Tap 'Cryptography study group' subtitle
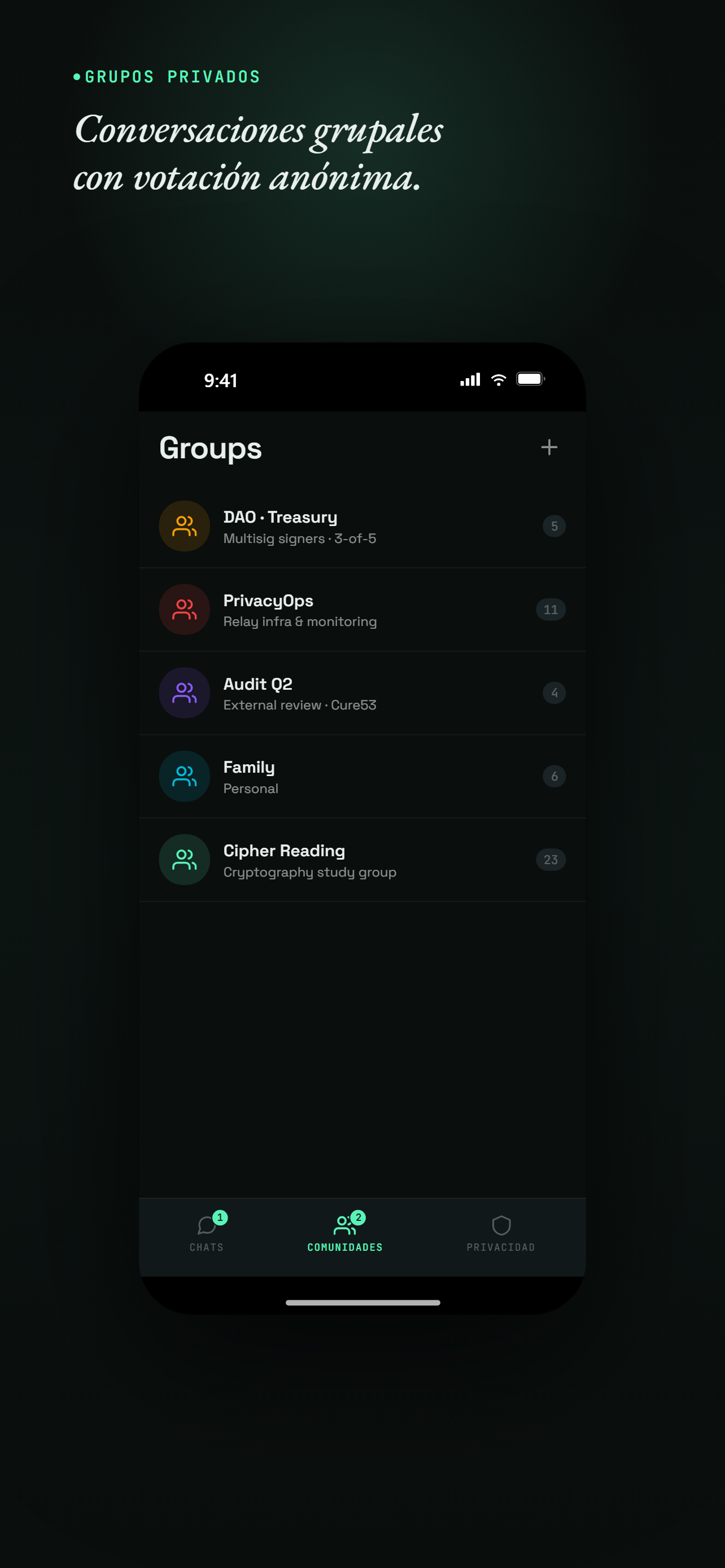Screen dimensions: 725x1568 [310, 872]
